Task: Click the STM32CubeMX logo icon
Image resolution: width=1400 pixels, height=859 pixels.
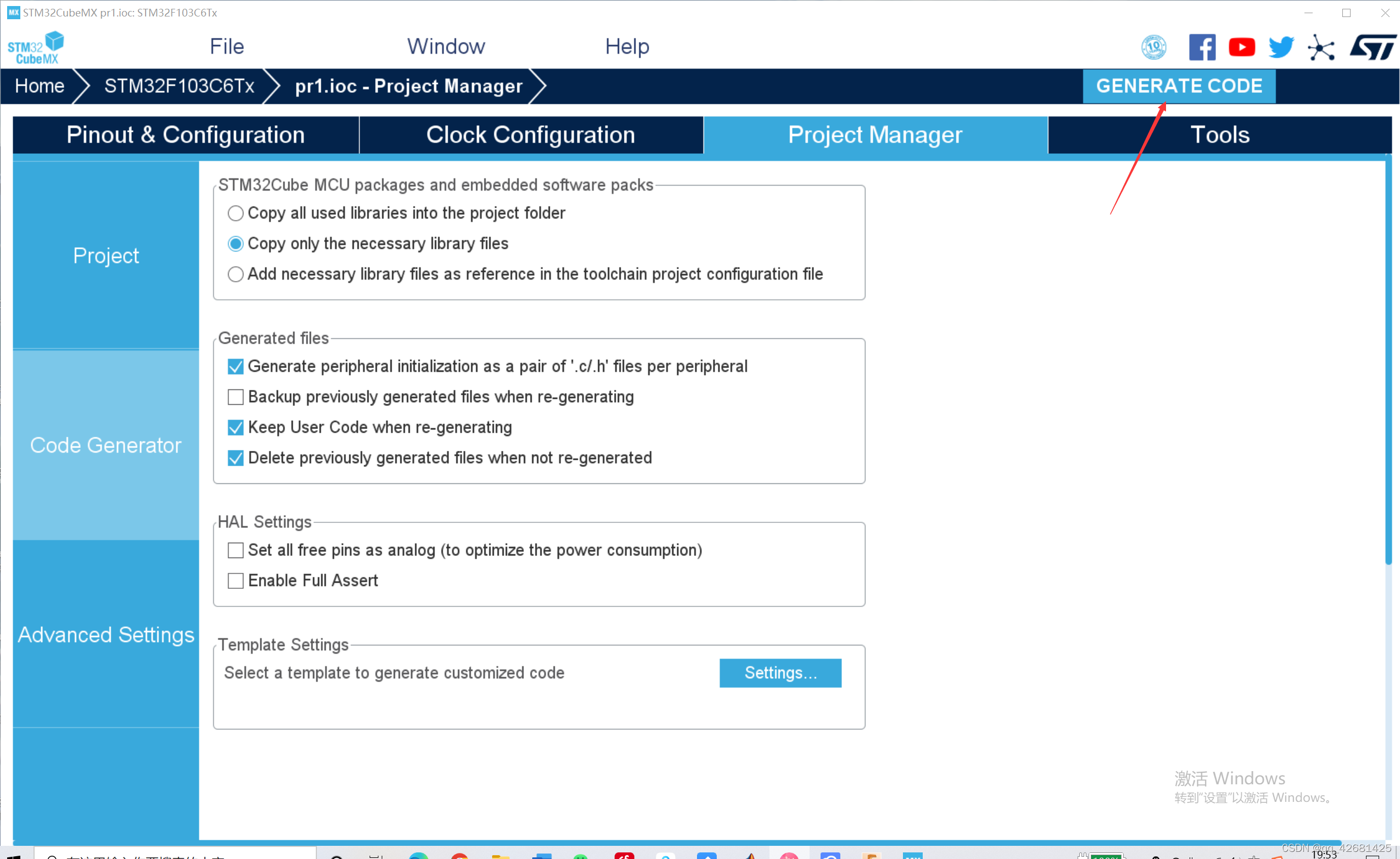Action: [35, 48]
